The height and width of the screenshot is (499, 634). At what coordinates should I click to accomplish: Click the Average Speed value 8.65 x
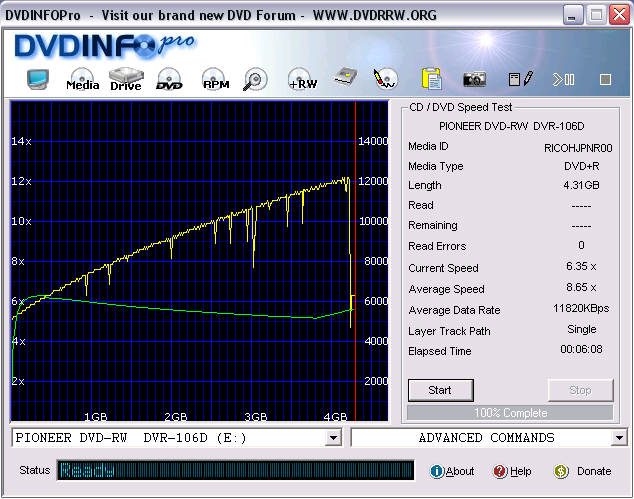tap(581, 288)
